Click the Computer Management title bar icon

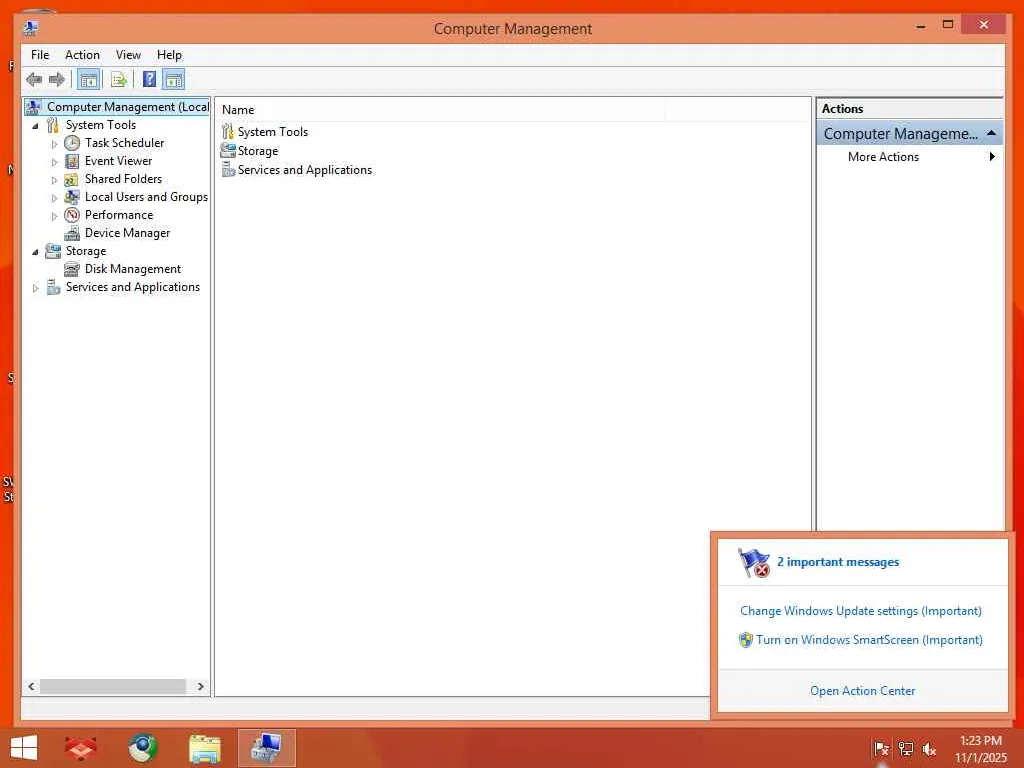[x=31, y=29]
